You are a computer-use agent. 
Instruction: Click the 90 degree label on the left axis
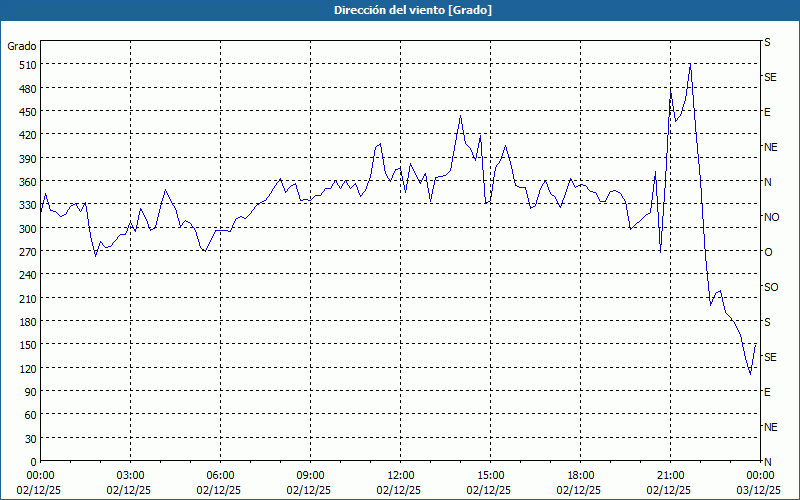pyautogui.click(x=28, y=392)
